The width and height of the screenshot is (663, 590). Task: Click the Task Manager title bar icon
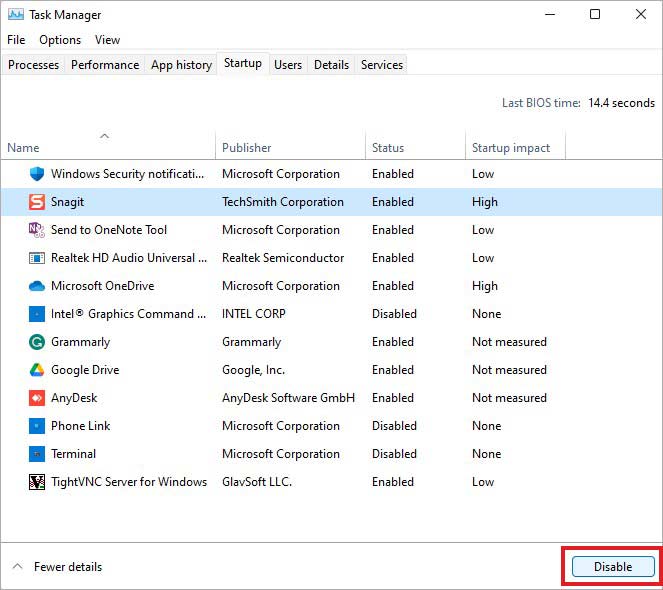16,15
